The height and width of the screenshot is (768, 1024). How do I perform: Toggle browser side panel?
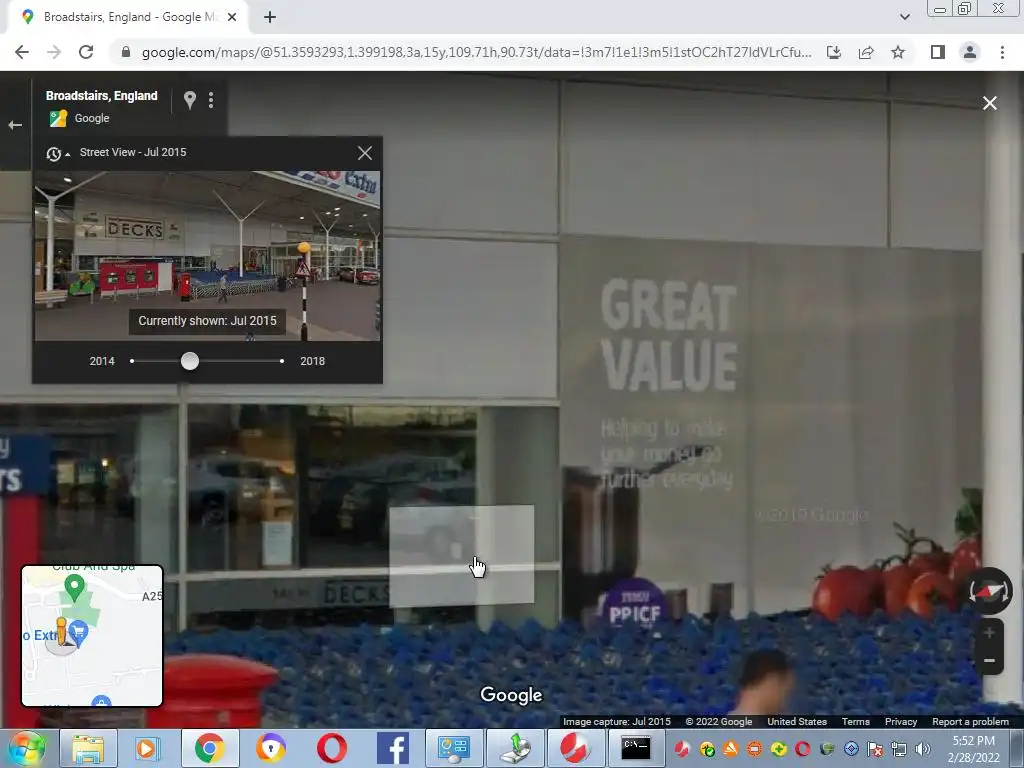click(938, 52)
